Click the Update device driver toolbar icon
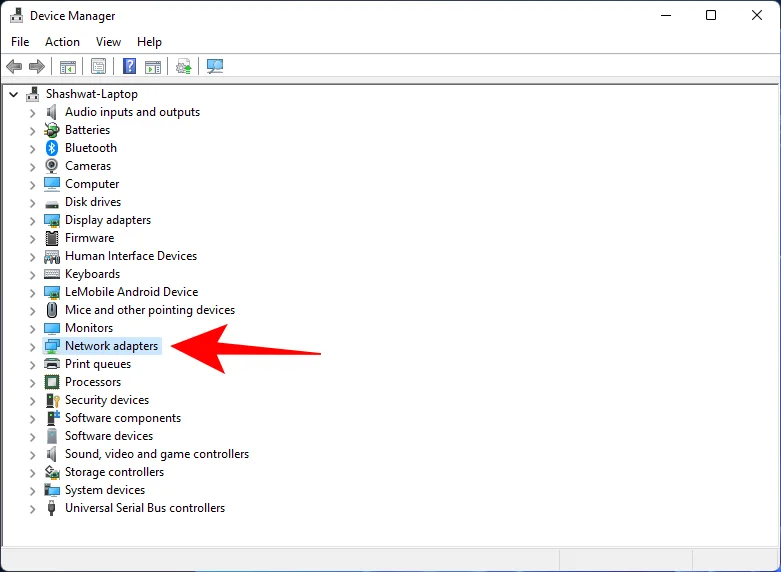781x572 pixels. point(184,66)
